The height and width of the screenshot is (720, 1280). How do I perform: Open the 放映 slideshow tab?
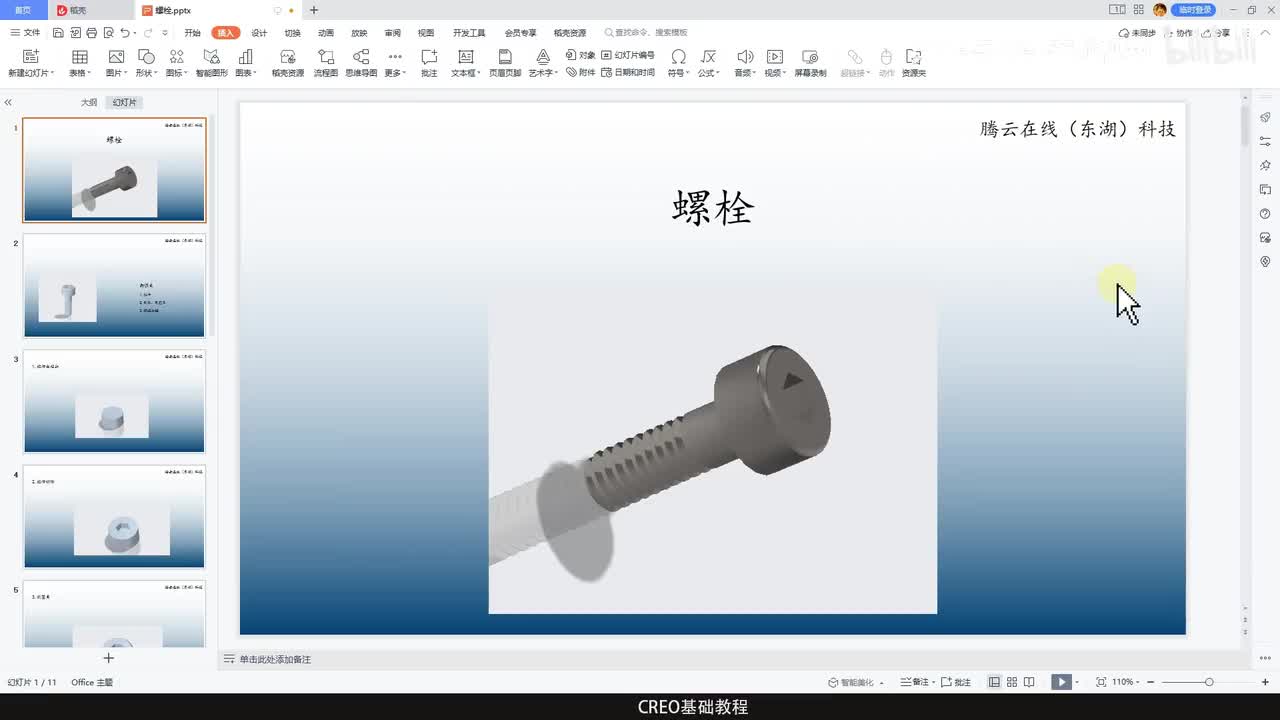click(359, 33)
